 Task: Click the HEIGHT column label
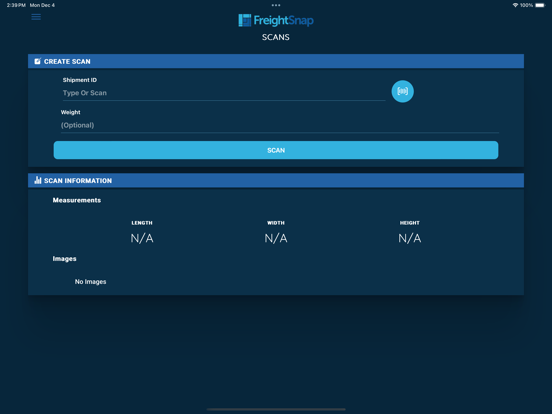pyautogui.click(x=409, y=223)
